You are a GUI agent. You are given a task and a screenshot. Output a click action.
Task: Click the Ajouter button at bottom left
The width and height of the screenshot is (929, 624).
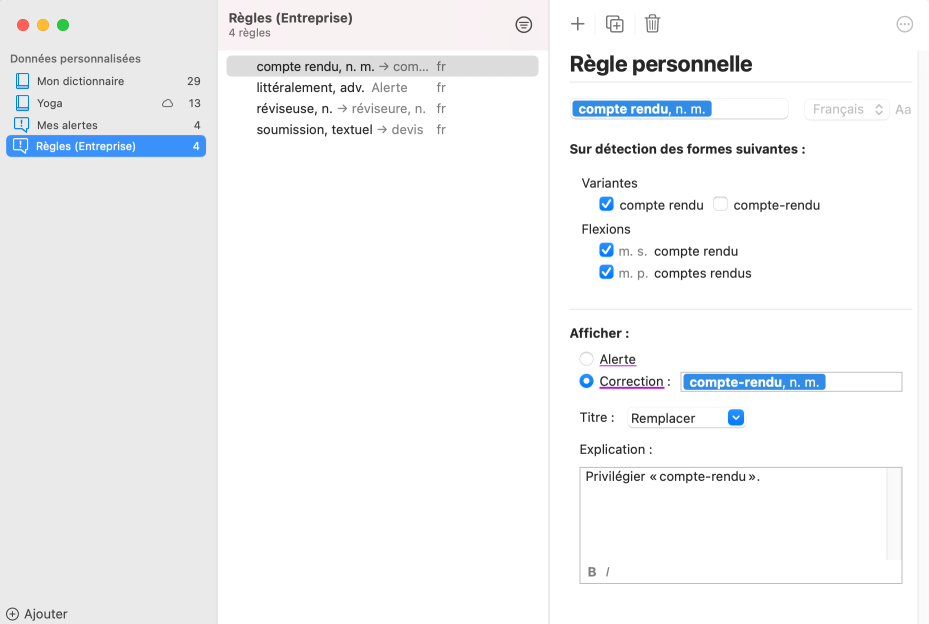pos(37,614)
